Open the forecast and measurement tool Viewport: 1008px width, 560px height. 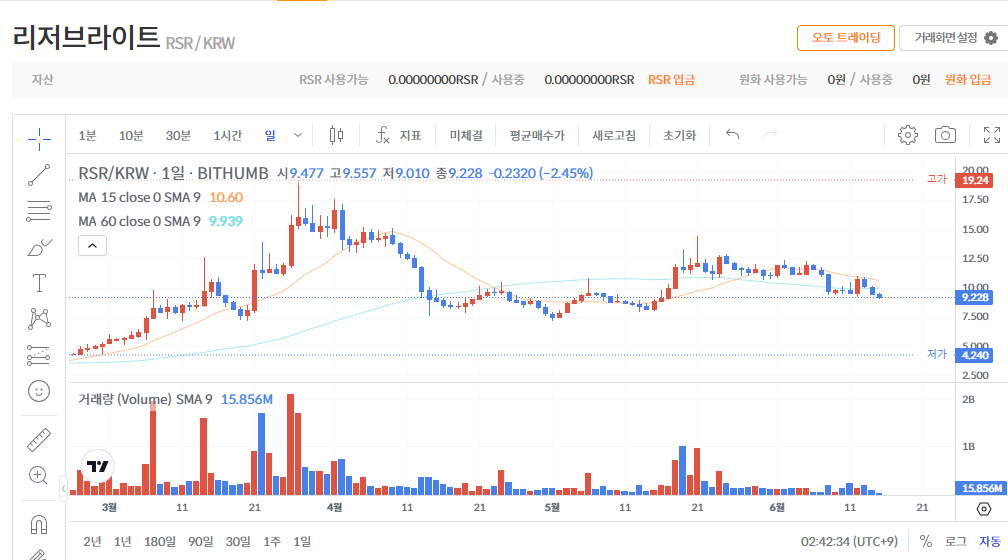(x=39, y=355)
